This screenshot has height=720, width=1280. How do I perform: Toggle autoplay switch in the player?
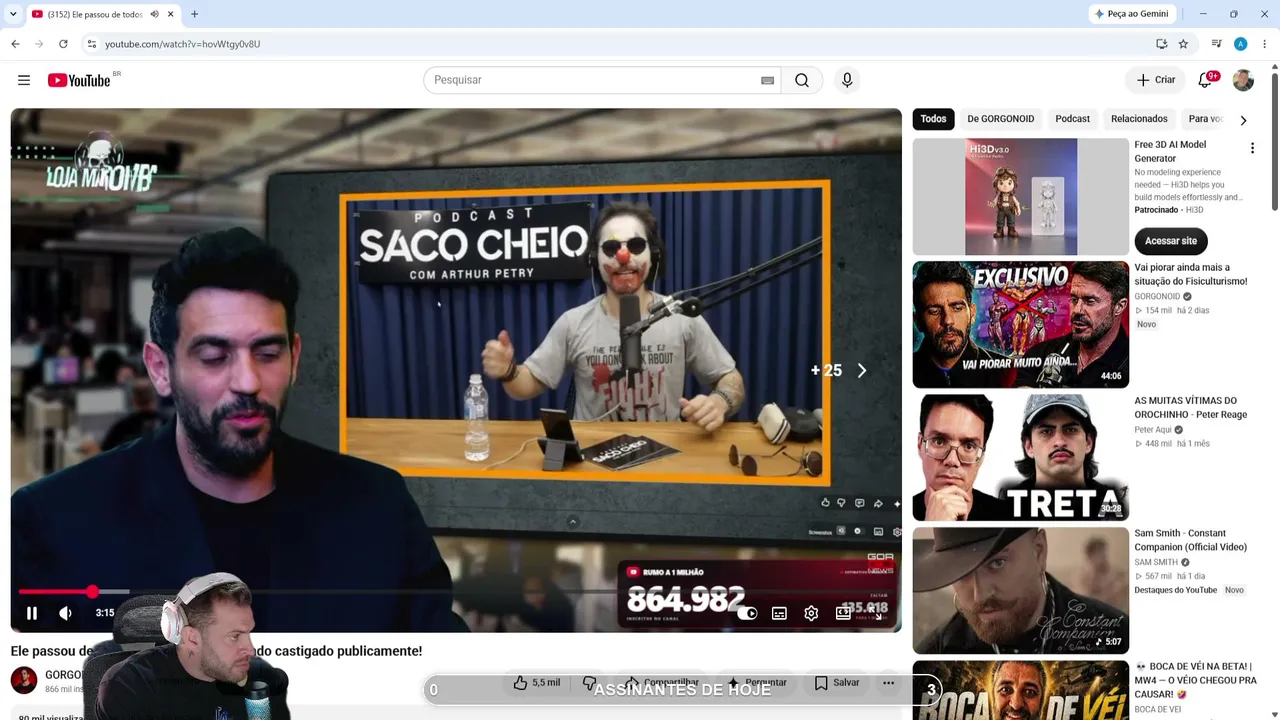tap(747, 613)
